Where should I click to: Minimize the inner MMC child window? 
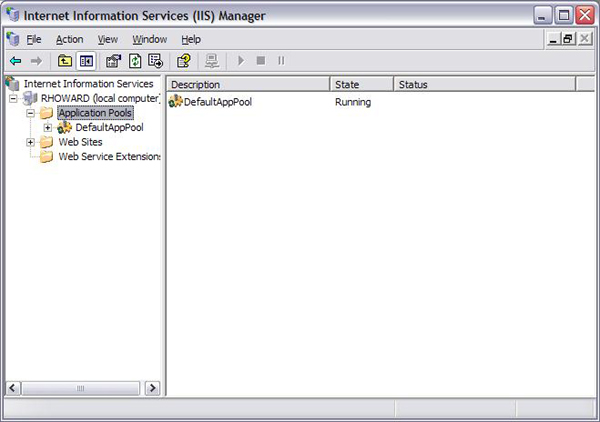553,39
